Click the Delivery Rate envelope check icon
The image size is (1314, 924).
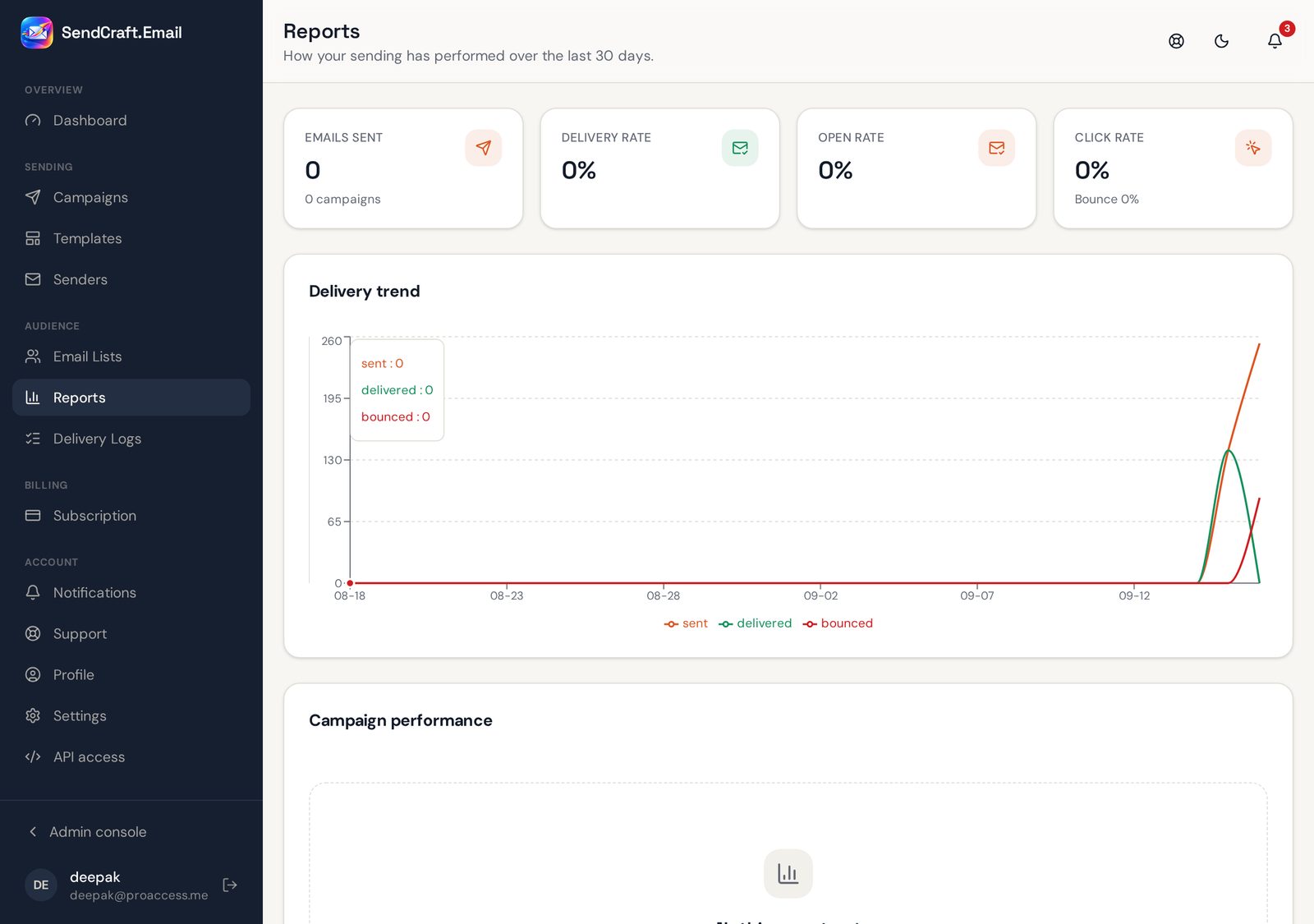pos(740,148)
